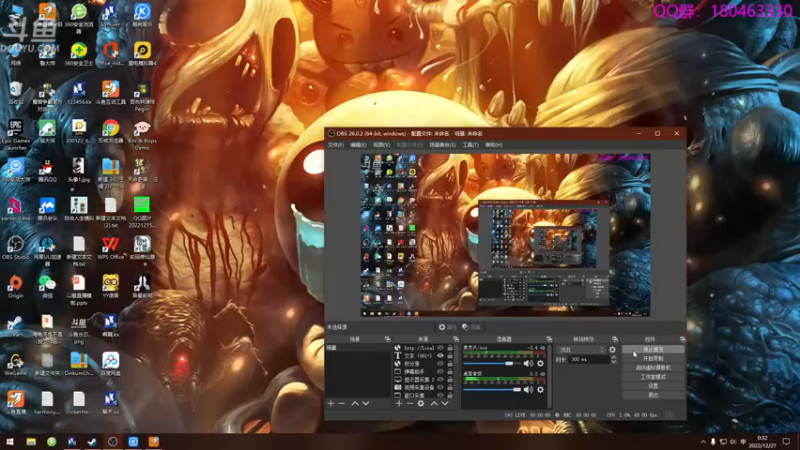The image size is (800, 450).
Task: Open the scene transition type dropdown
Action: 581,350
